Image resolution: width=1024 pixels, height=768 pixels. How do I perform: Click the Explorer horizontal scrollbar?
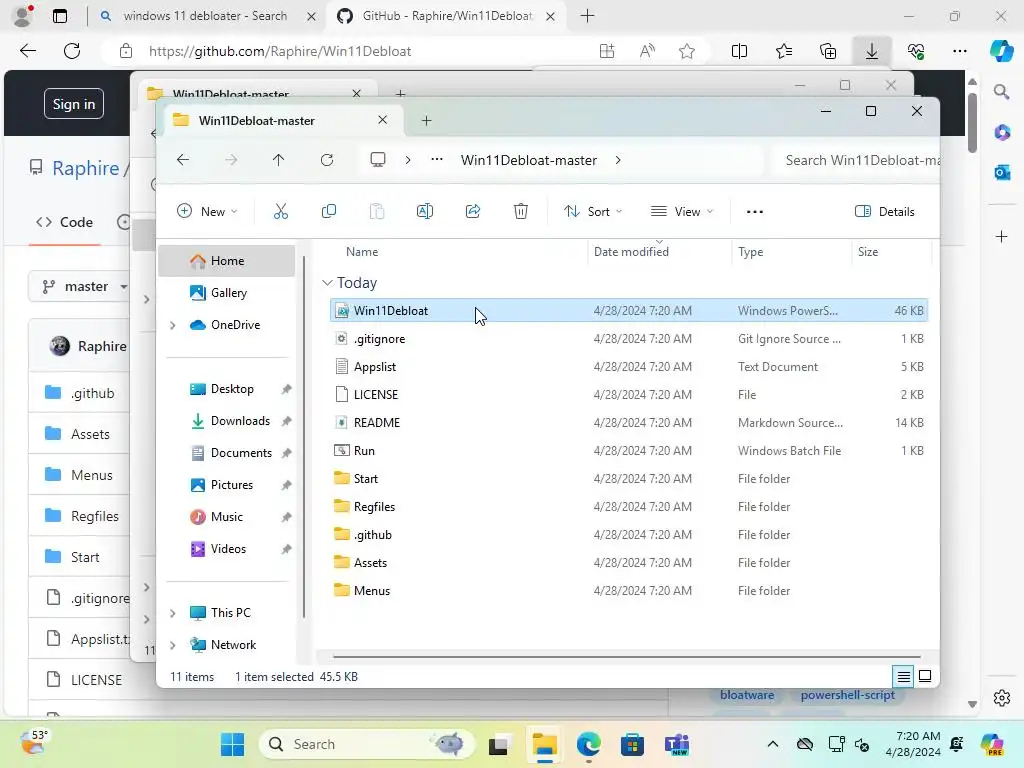coord(626,656)
